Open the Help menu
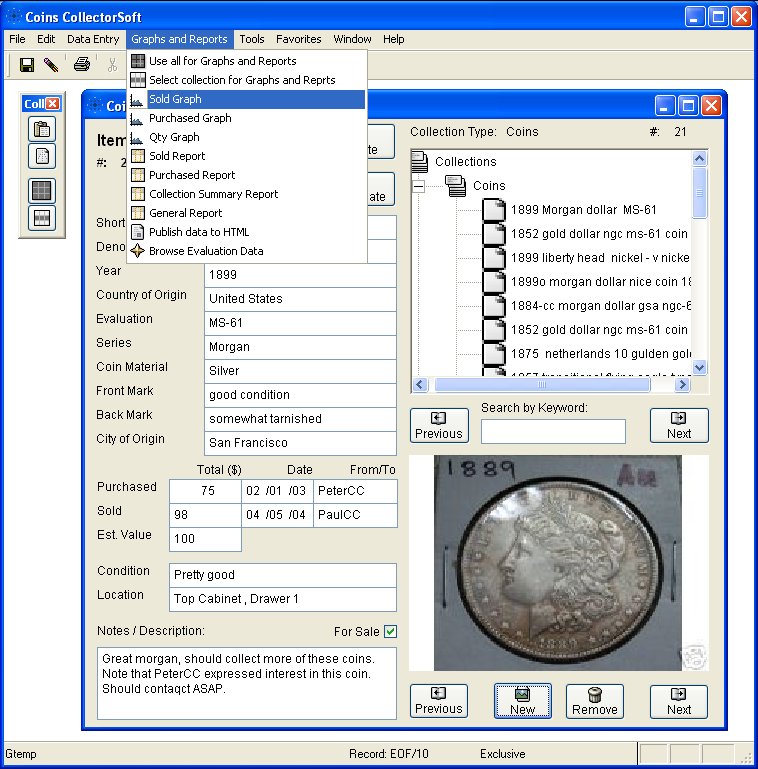 [x=394, y=39]
